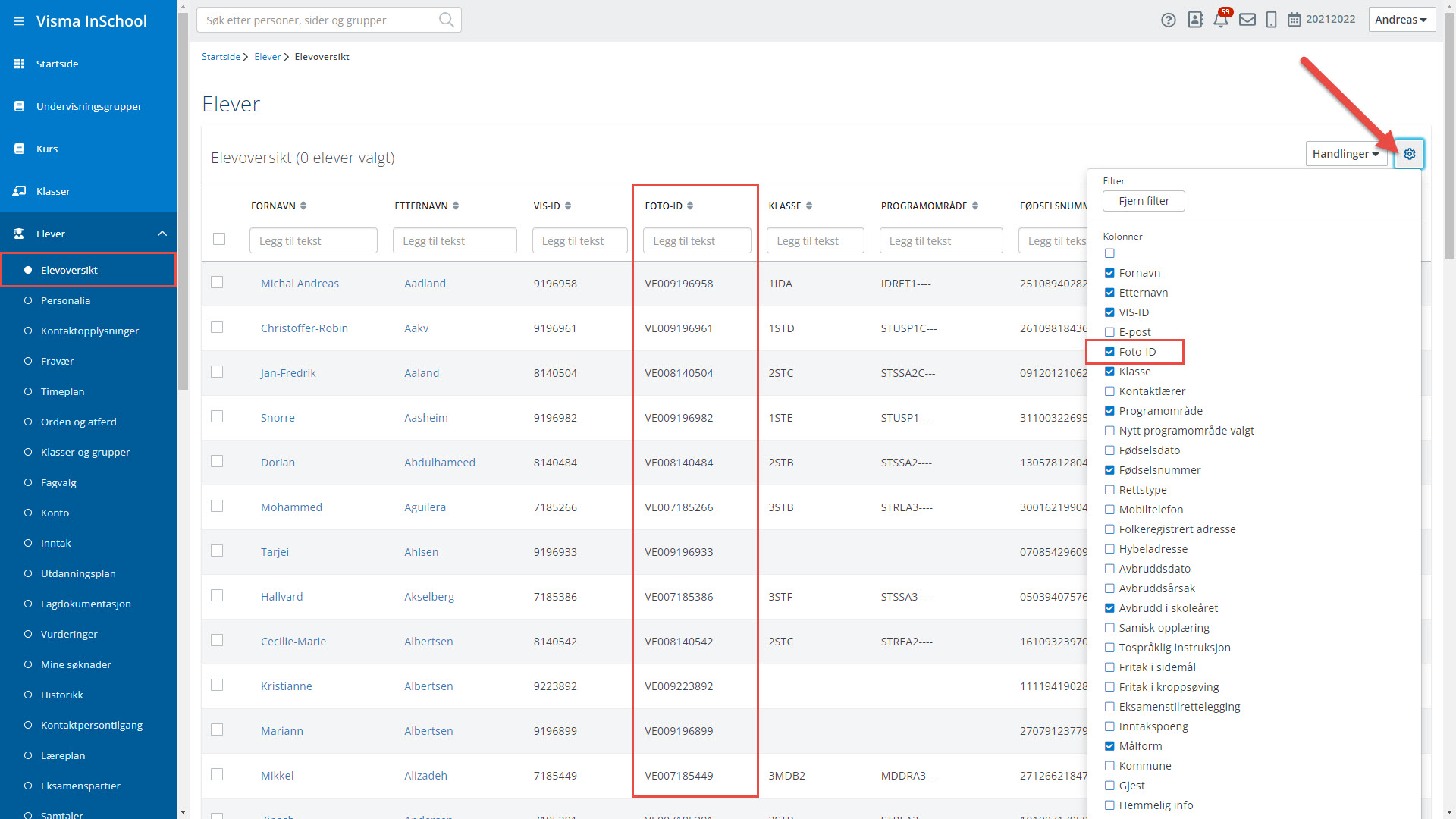Open the contact card icon in header
This screenshot has height=819, width=1456.
pos(1195,20)
